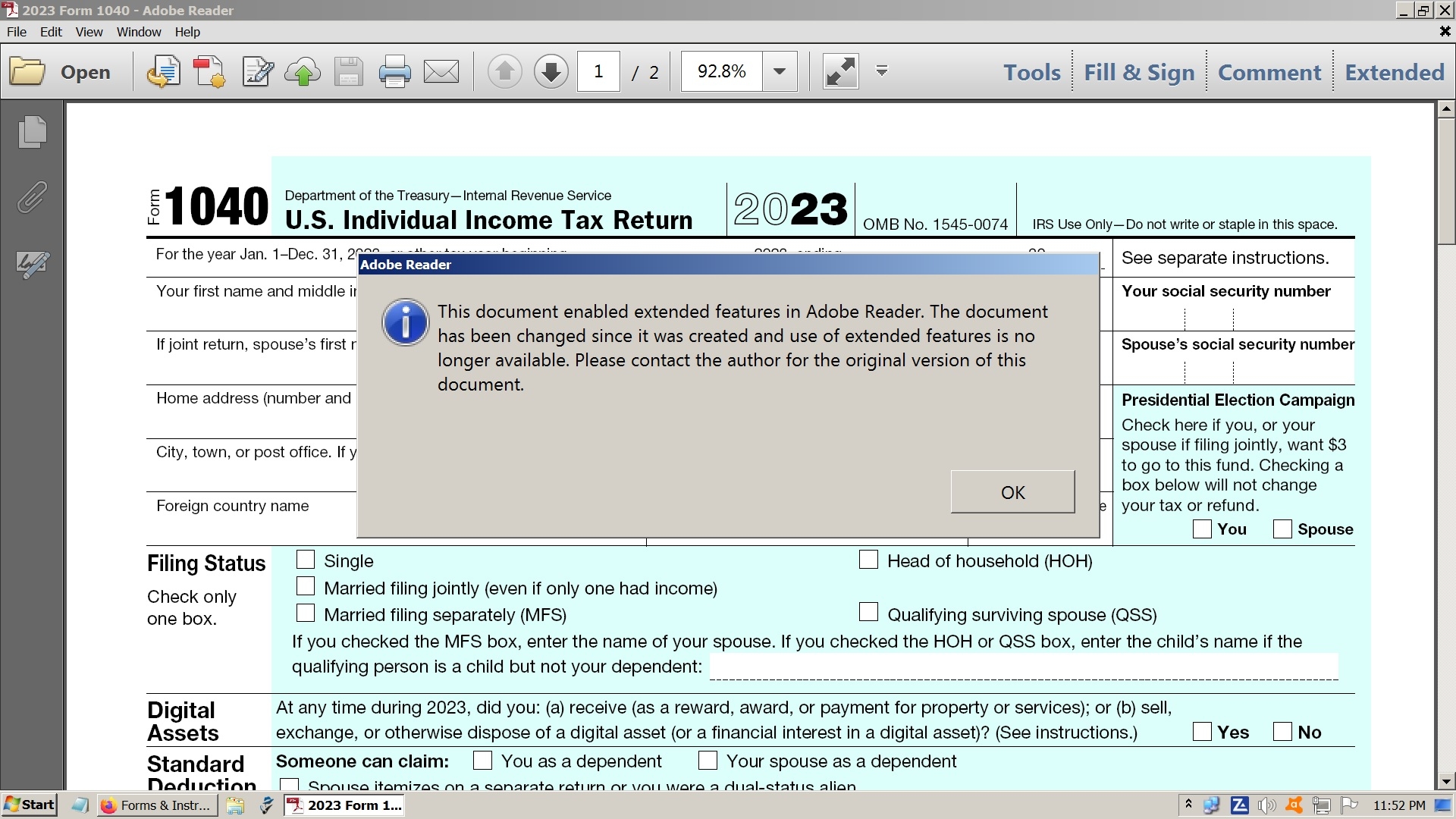The height and width of the screenshot is (819, 1456).
Task: Click vertical scrollbar down arrow
Action: pos(1446,781)
